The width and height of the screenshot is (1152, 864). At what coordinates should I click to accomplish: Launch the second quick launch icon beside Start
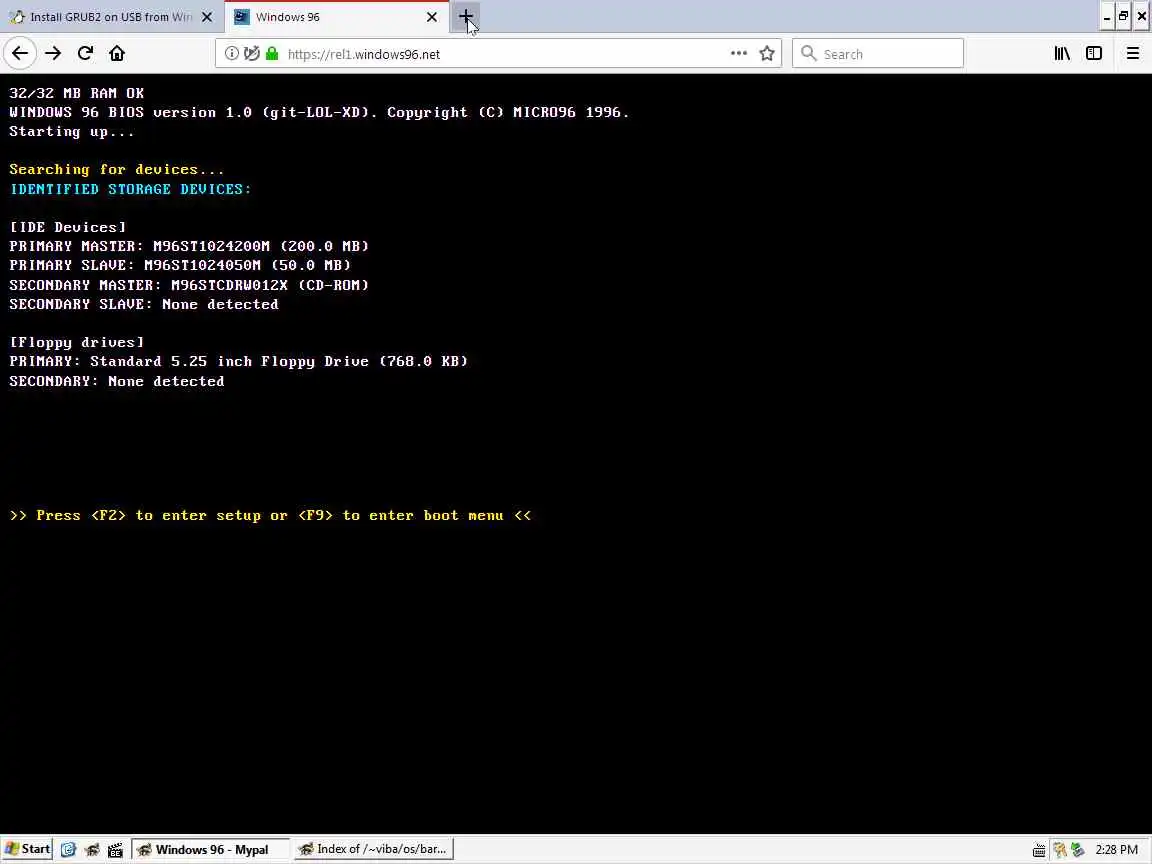(92, 850)
